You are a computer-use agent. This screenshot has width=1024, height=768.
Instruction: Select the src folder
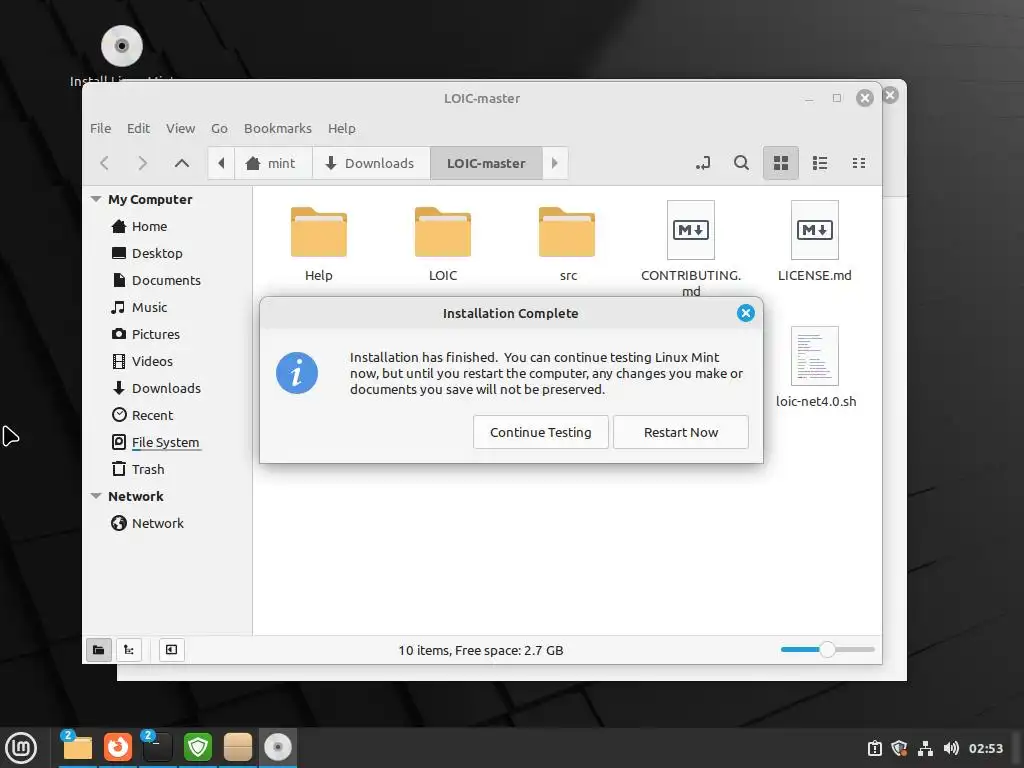tap(567, 243)
